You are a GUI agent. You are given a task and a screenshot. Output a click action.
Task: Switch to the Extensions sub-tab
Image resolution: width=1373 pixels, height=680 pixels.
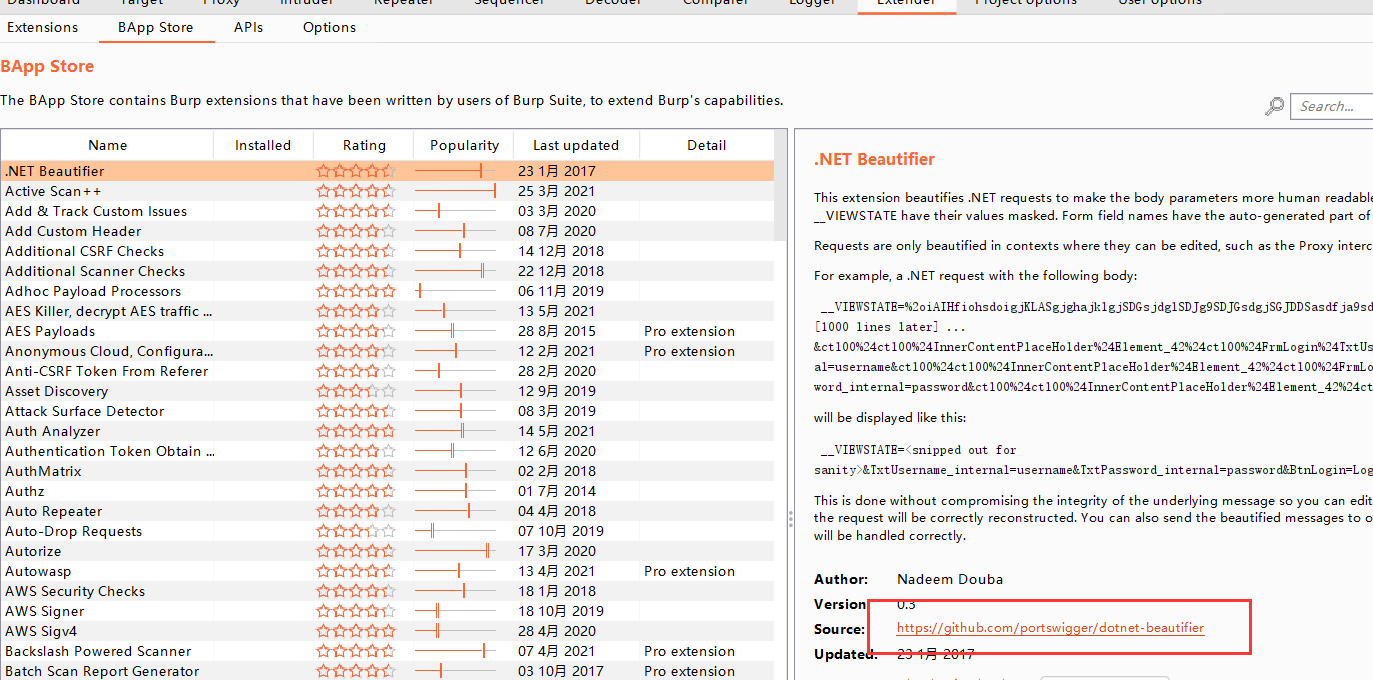42,27
